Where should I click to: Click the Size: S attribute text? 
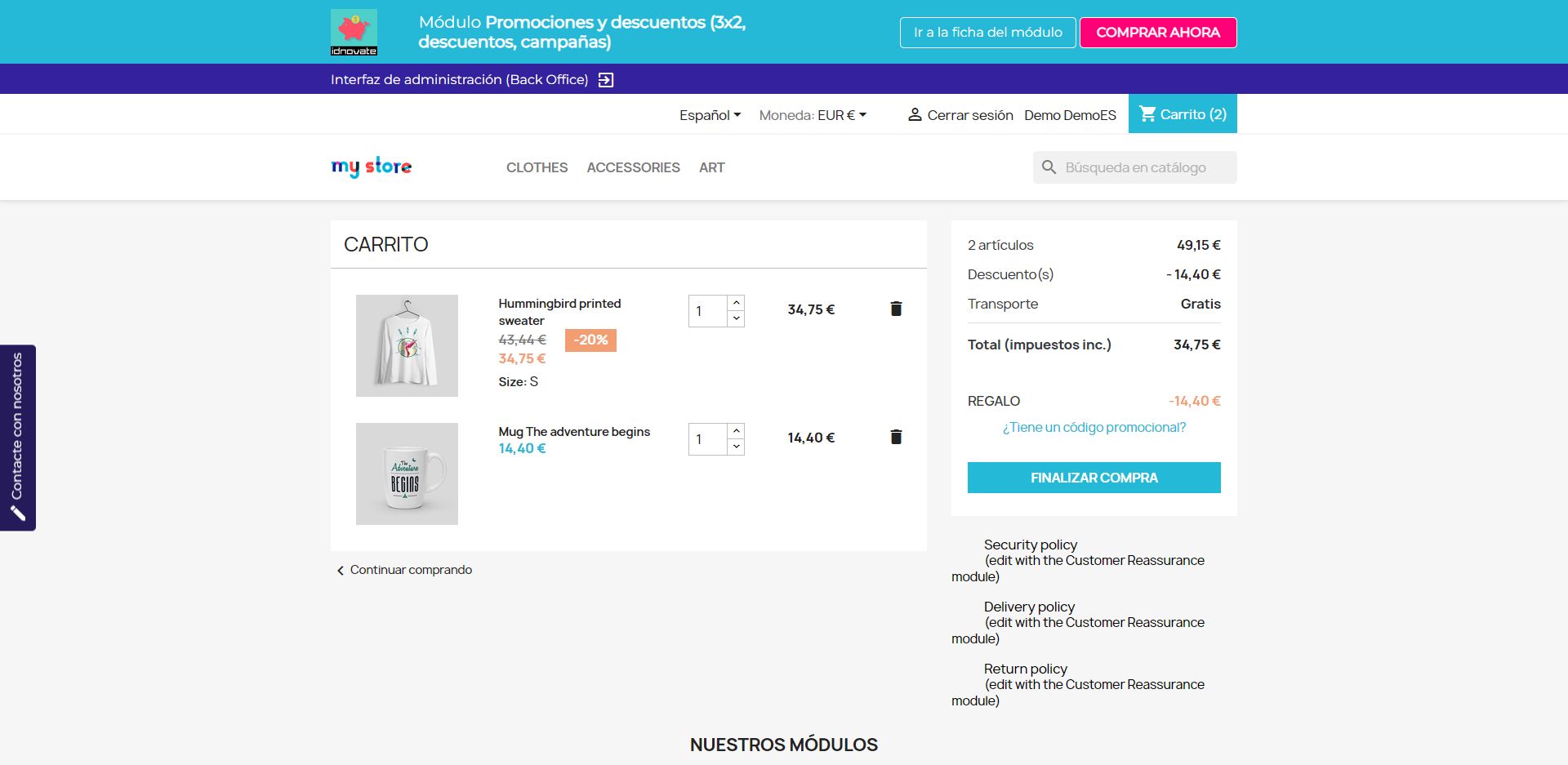coord(519,381)
